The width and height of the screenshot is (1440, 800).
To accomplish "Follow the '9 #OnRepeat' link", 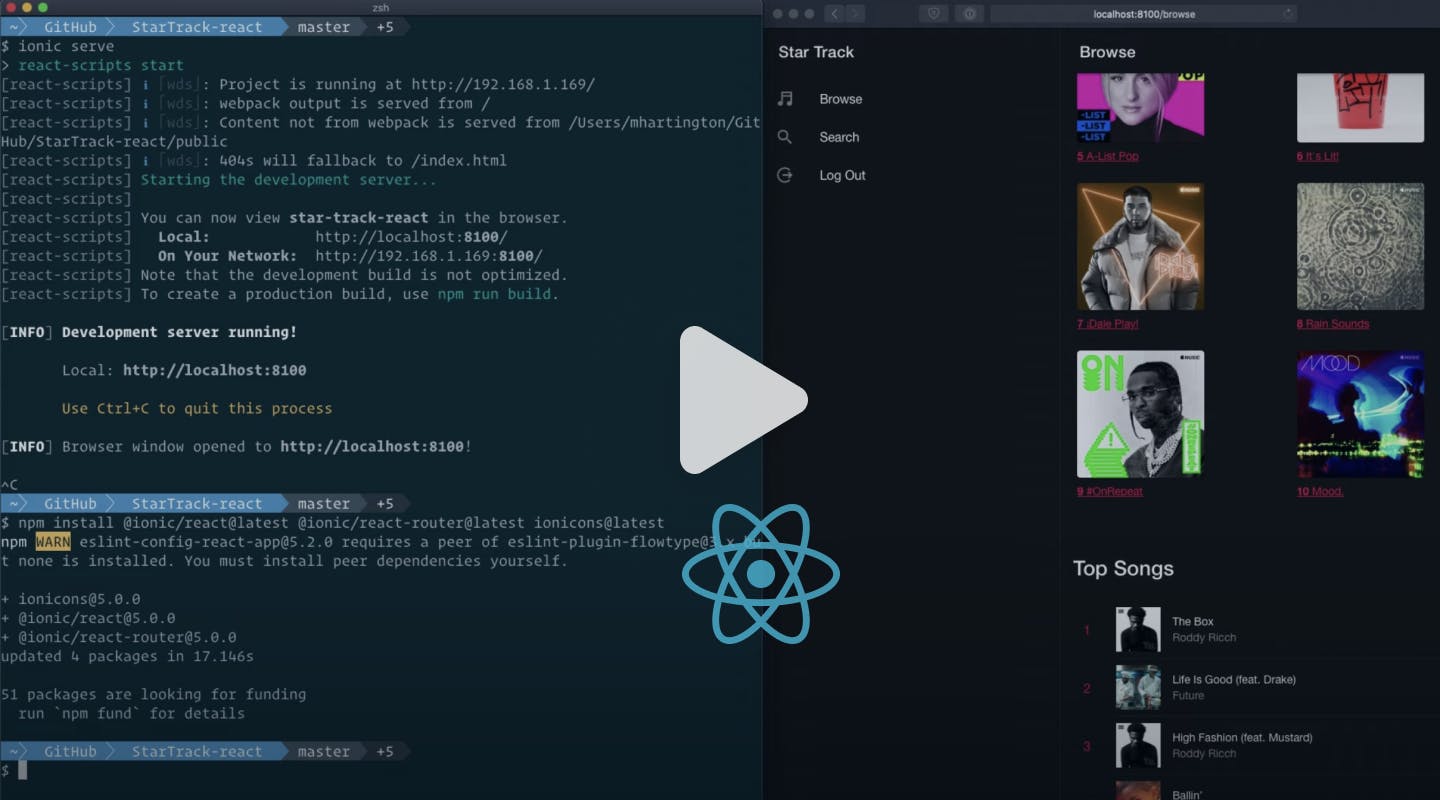I will coord(1110,491).
